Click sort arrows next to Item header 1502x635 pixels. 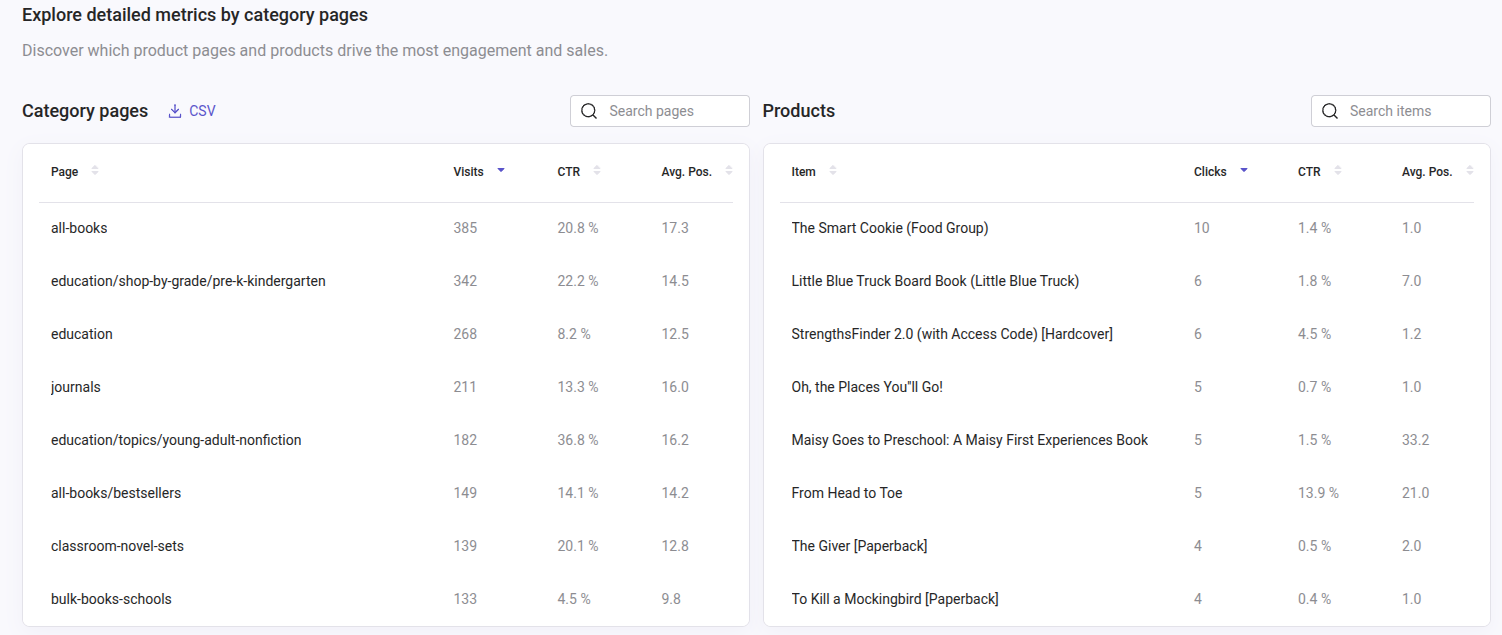pyautogui.click(x=833, y=171)
